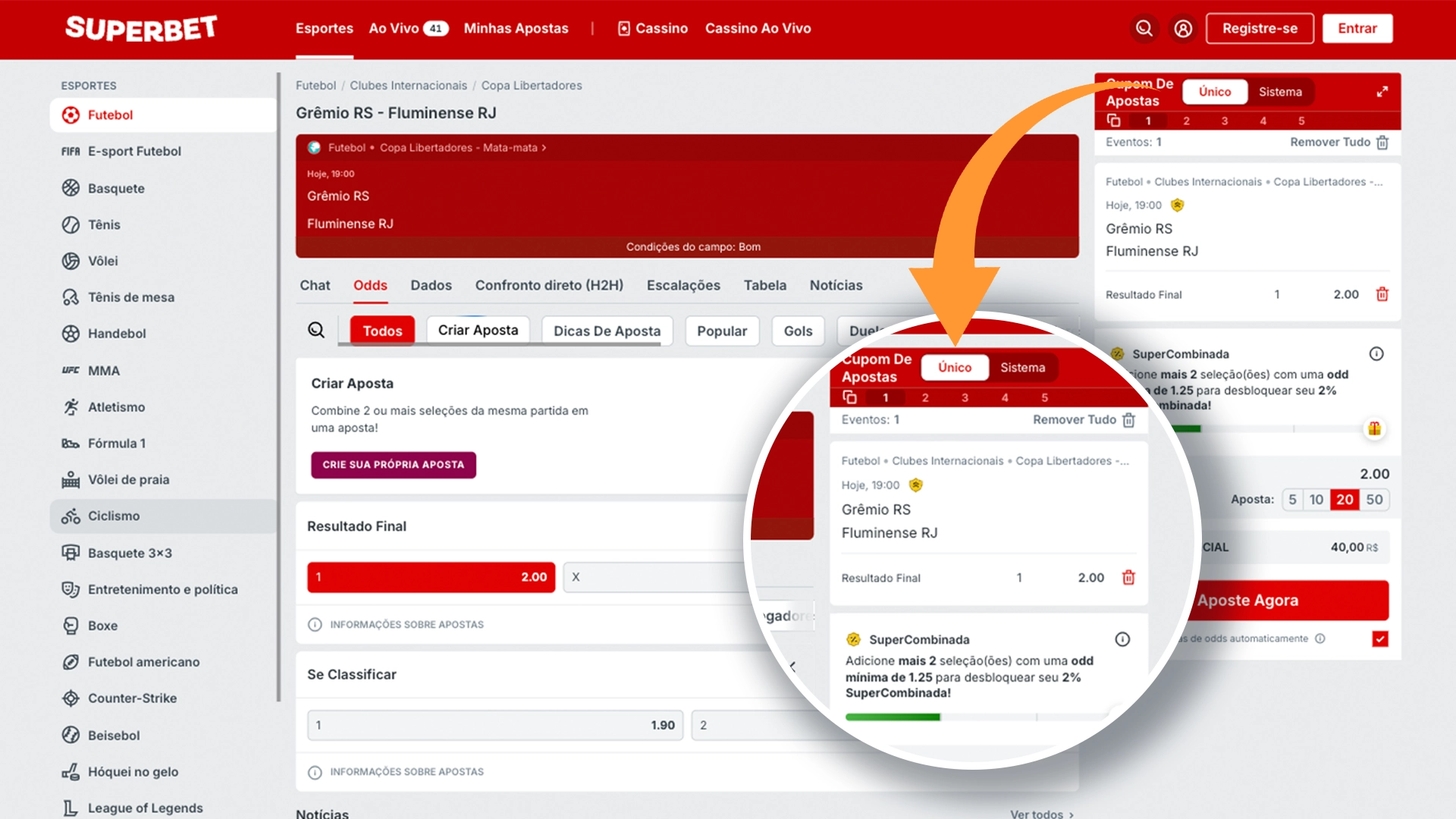Image resolution: width=1456 pixels, height=819 pixels.
Task: Open Cassino Ao Vivo
Action: click(x=758, y=29)
